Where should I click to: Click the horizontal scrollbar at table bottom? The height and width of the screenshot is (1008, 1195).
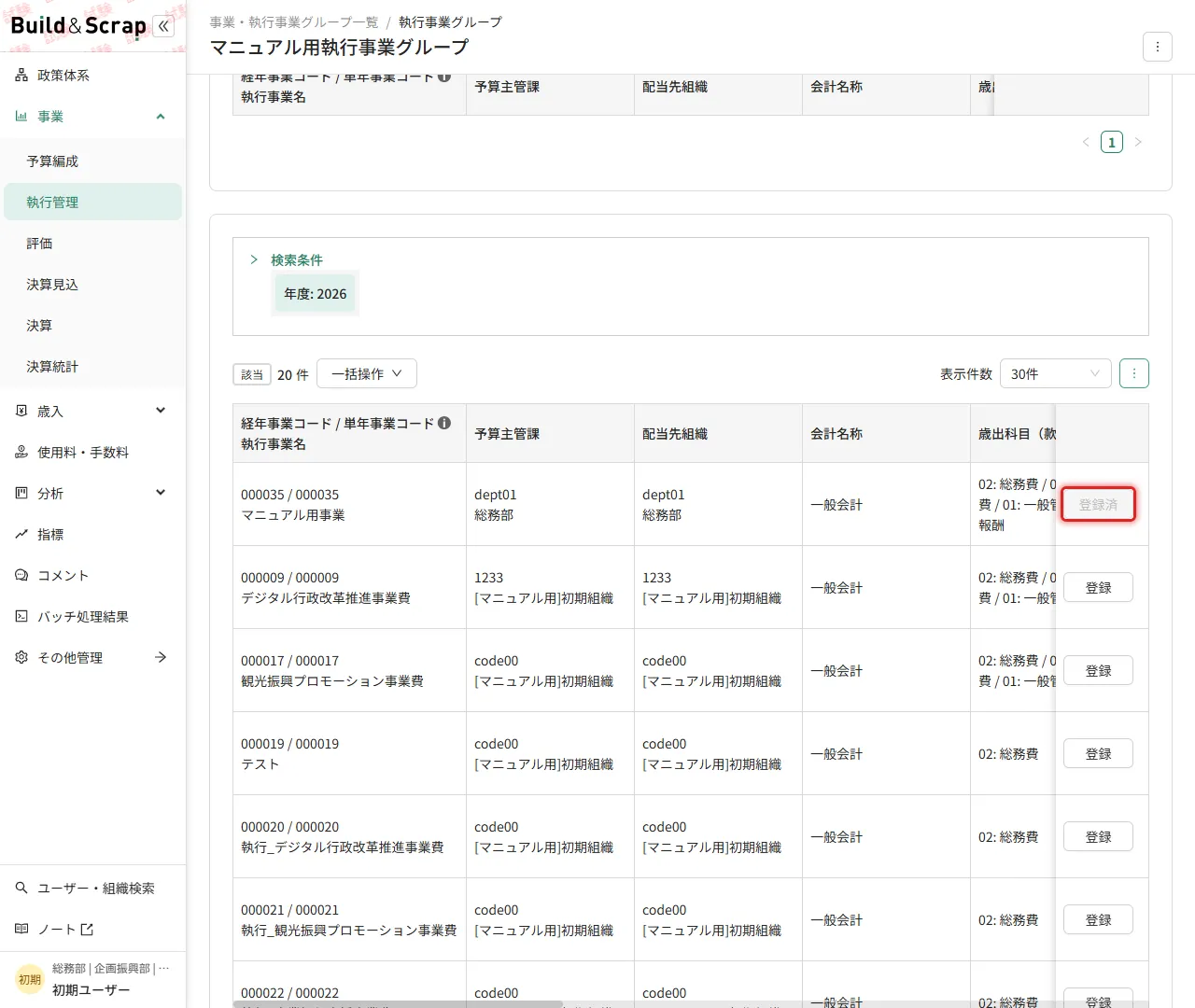398,1004
